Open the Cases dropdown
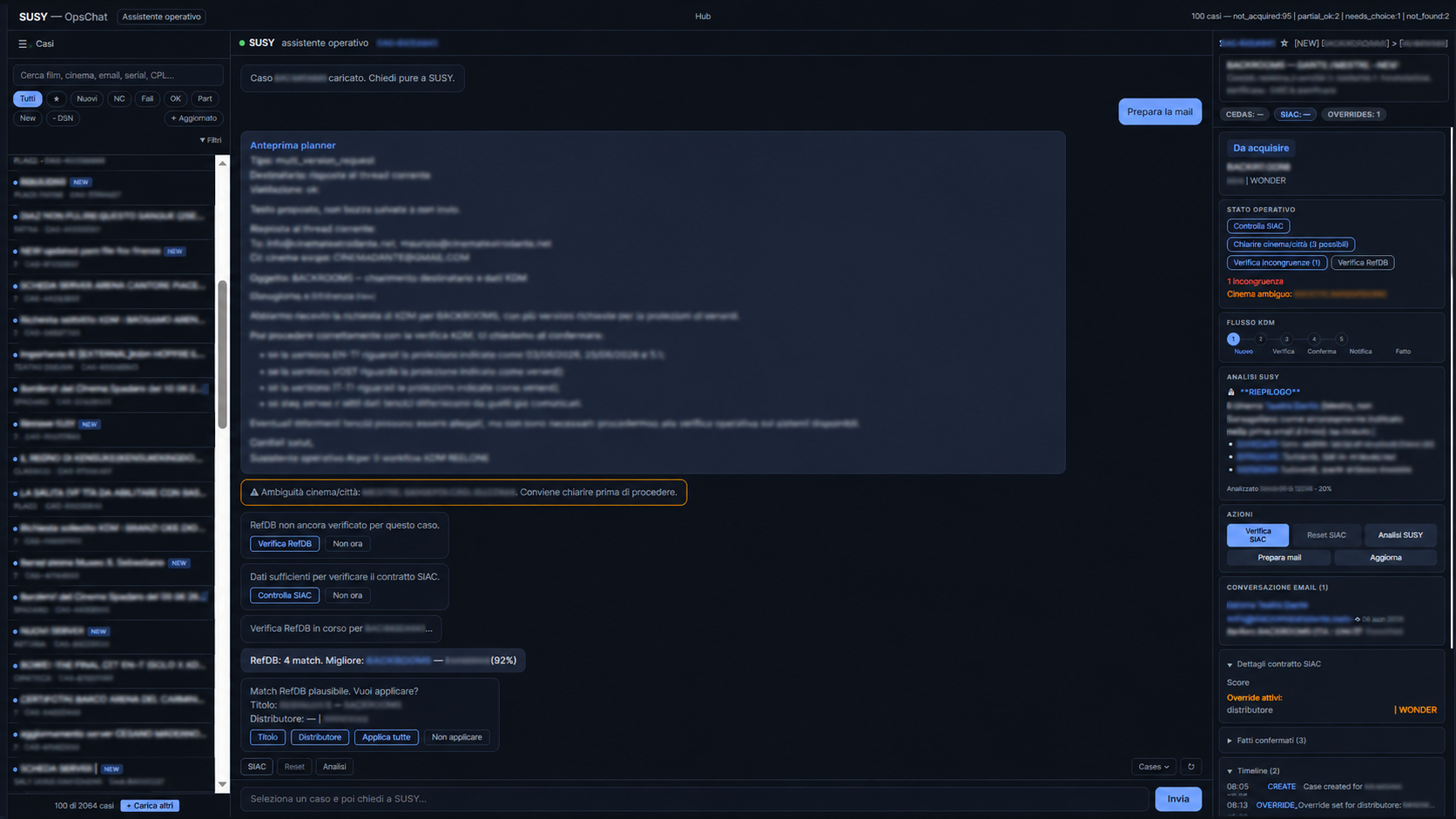Screen dimensions: 1456x819 pyautogui.click(x=1154, y=767)
